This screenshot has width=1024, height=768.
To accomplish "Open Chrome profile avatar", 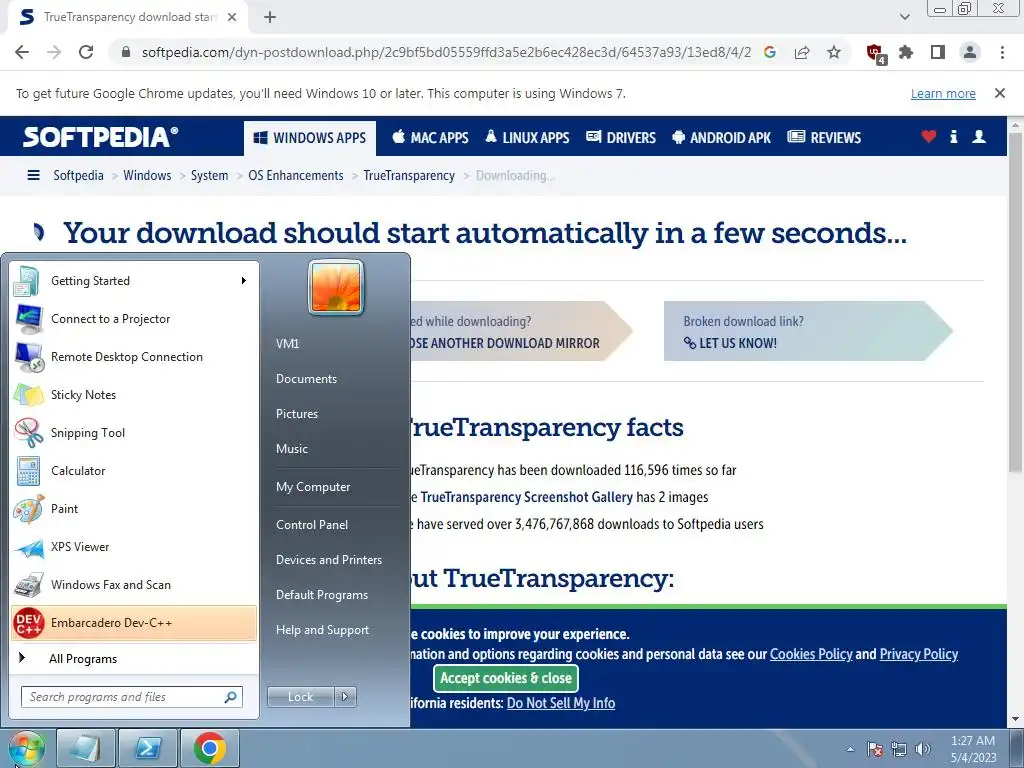I will tap(970, 52).
